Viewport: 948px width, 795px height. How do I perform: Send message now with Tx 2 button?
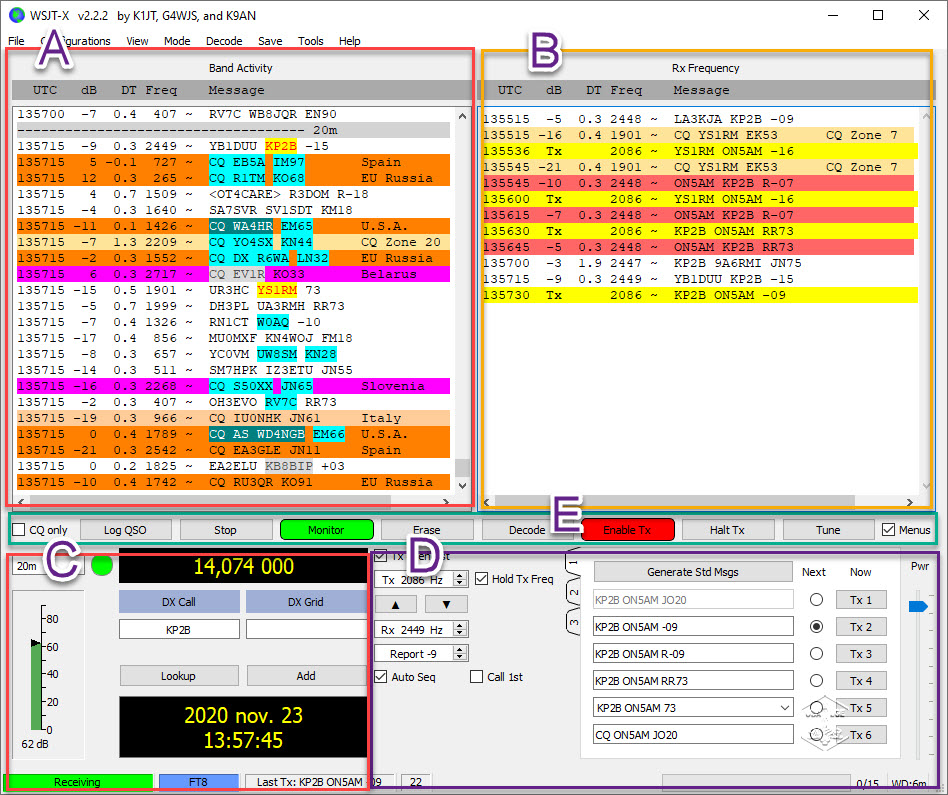point(861,626)
